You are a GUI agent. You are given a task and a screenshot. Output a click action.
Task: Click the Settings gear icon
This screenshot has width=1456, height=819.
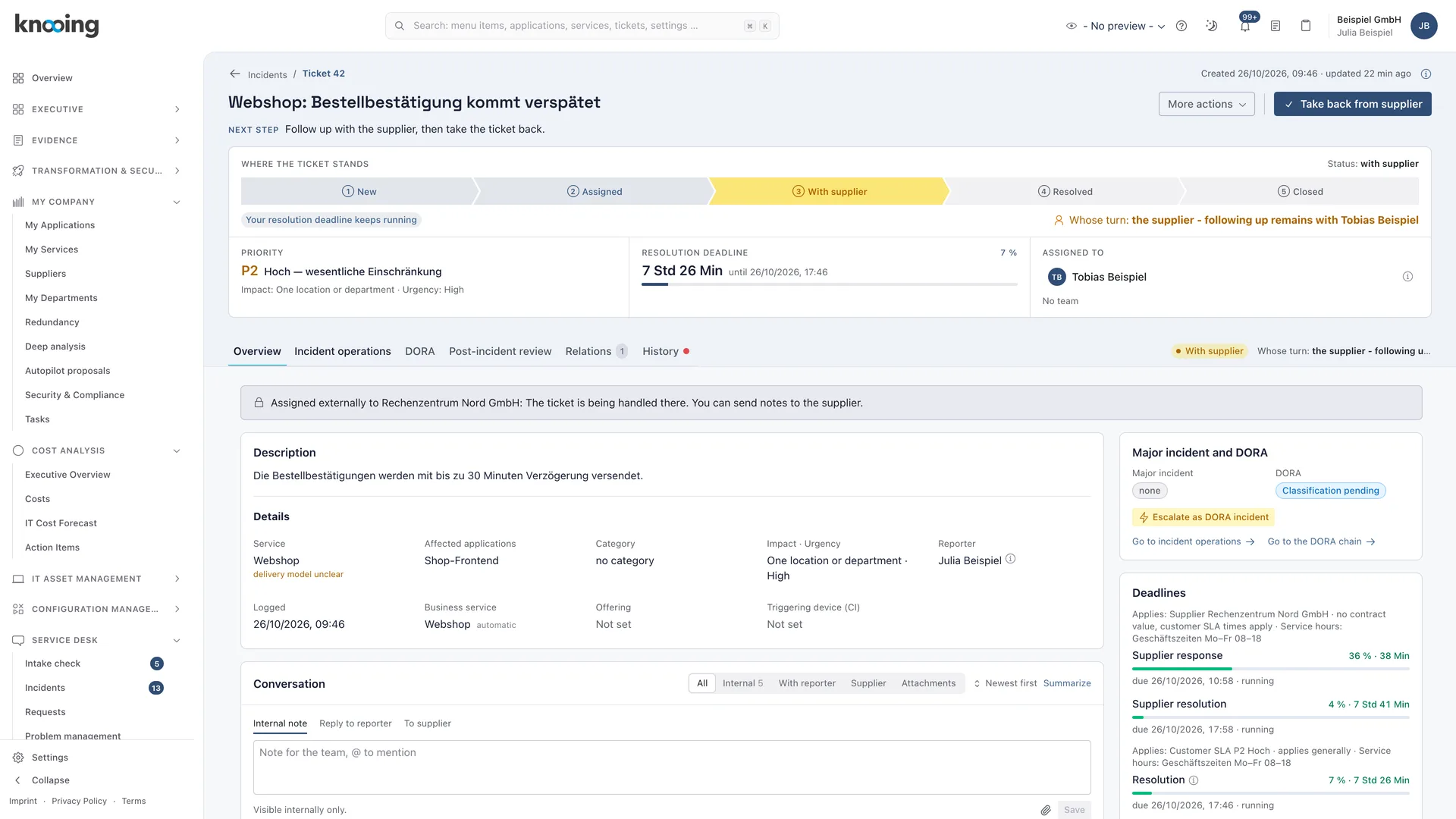(x=18, y=758)
